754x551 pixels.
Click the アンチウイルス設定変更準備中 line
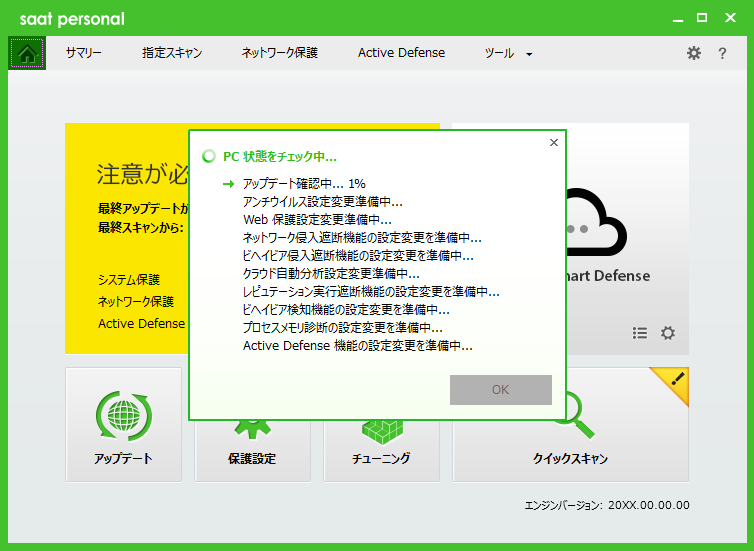click(x=323, y=202)
